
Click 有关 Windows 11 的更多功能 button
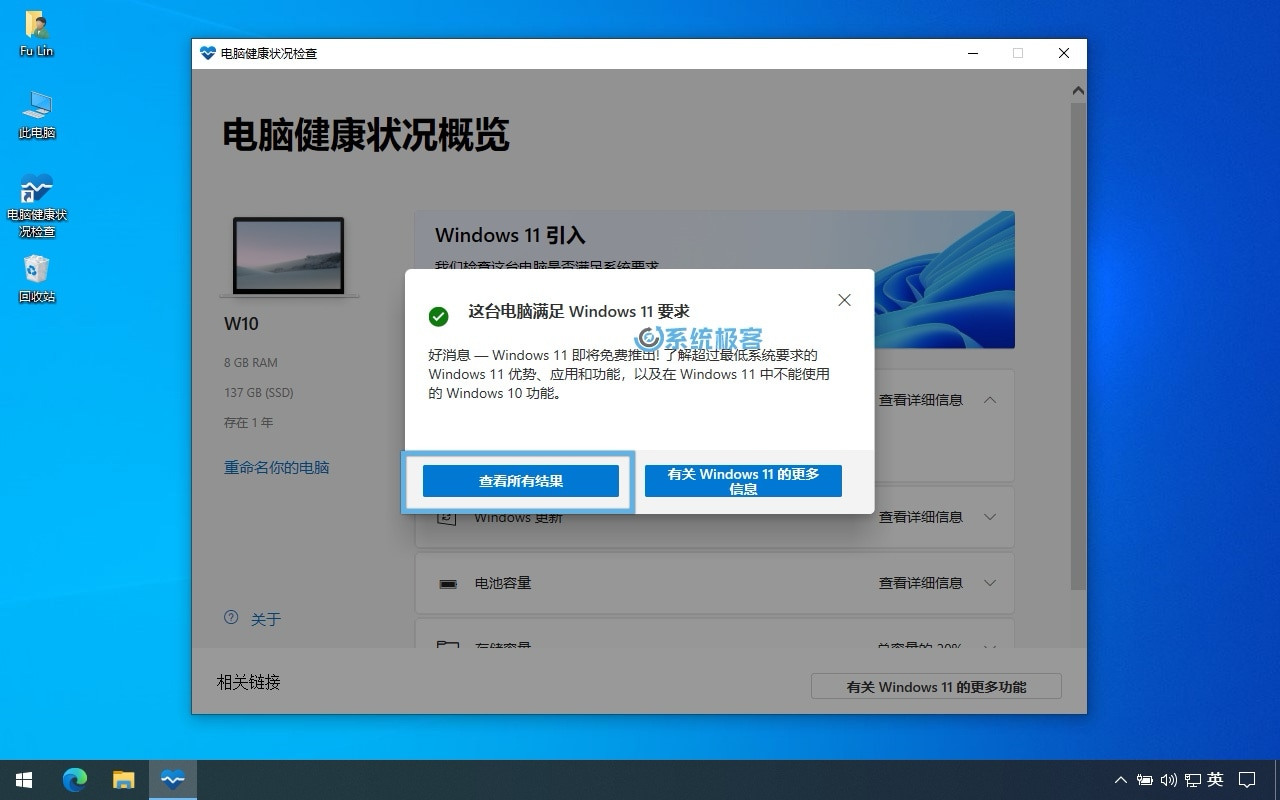coord(936,686)
